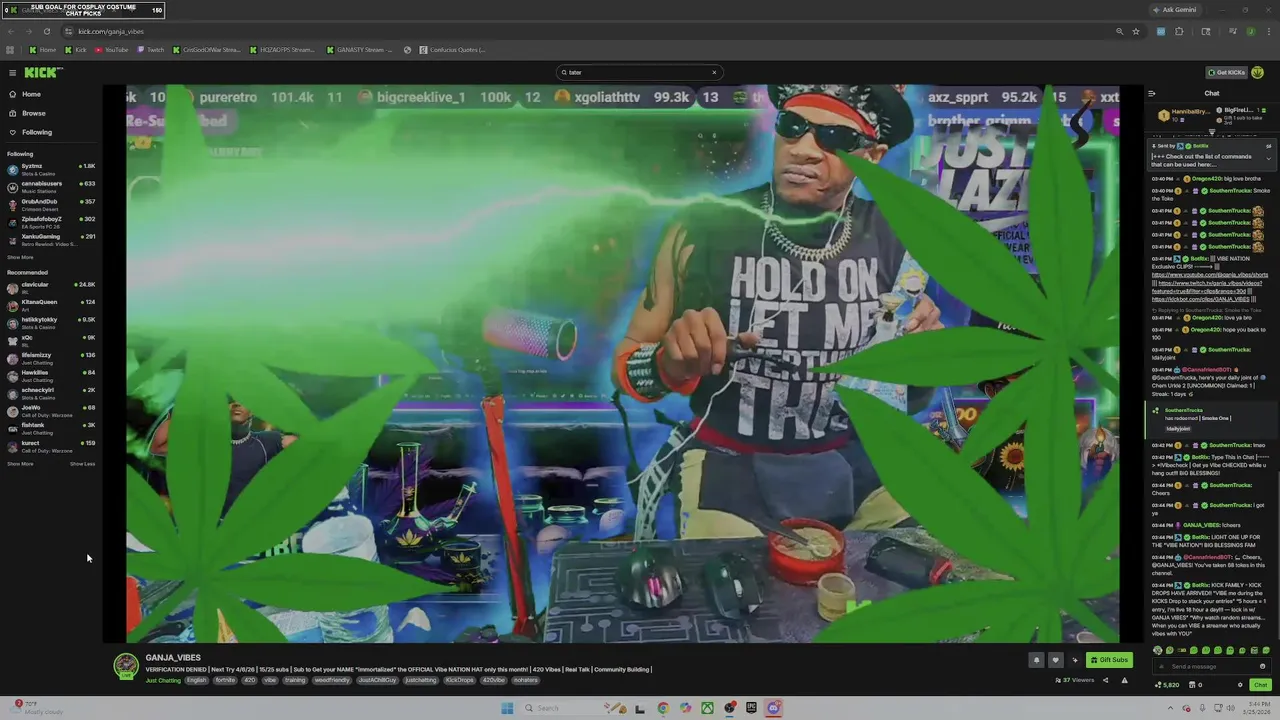Open the Twitch bookmark
The width and height of the screenshot is (1280, 720).
tap(150, 49)
